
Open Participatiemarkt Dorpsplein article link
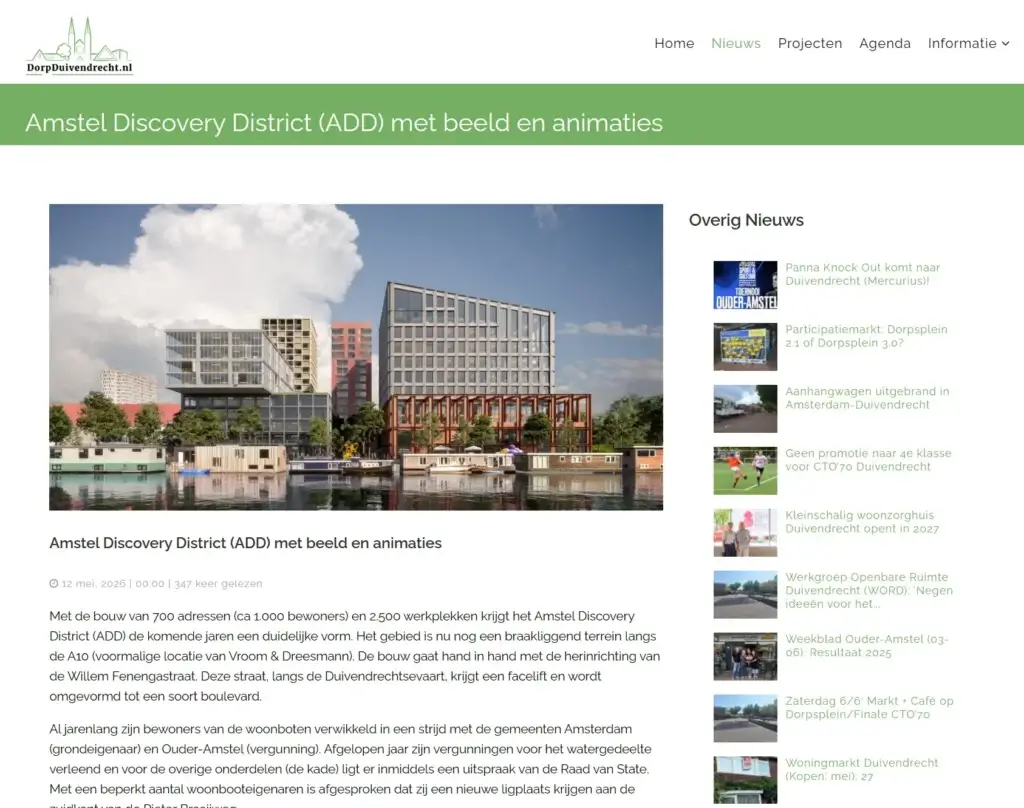coord(866,336)
